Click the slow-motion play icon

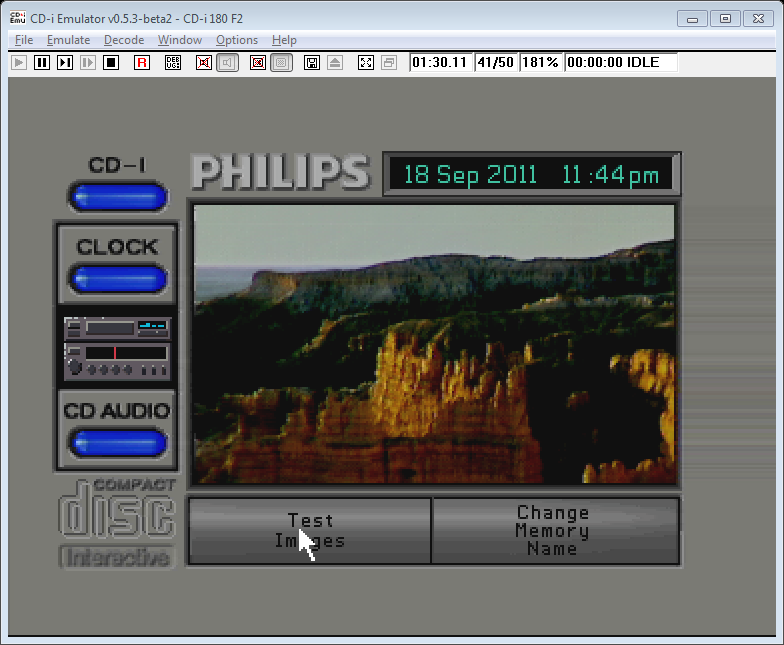point(88,62)
